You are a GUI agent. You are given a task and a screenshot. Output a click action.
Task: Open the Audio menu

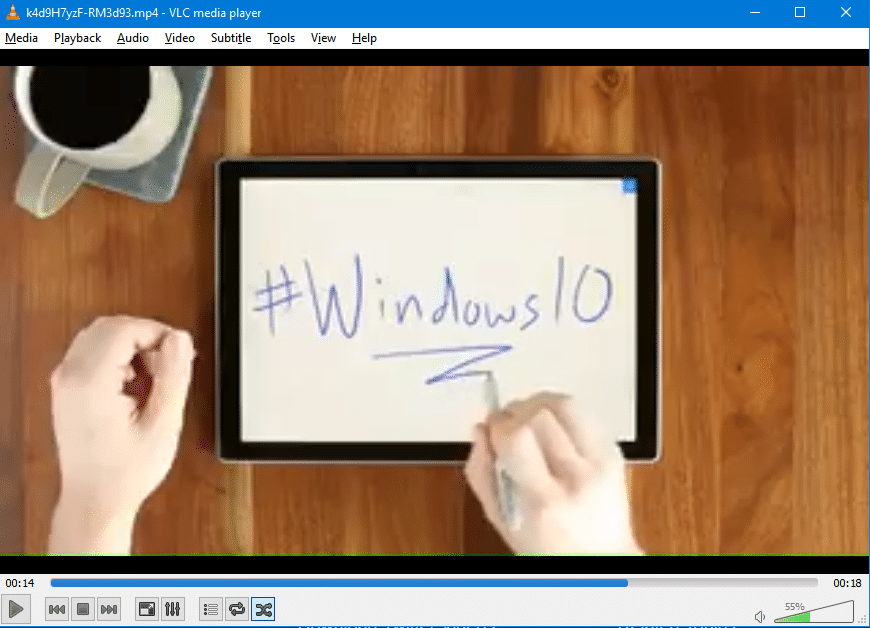(133, 38)
